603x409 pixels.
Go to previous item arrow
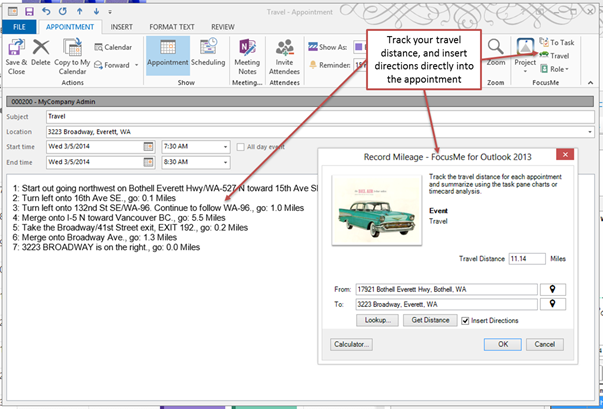tap(80, 12)
